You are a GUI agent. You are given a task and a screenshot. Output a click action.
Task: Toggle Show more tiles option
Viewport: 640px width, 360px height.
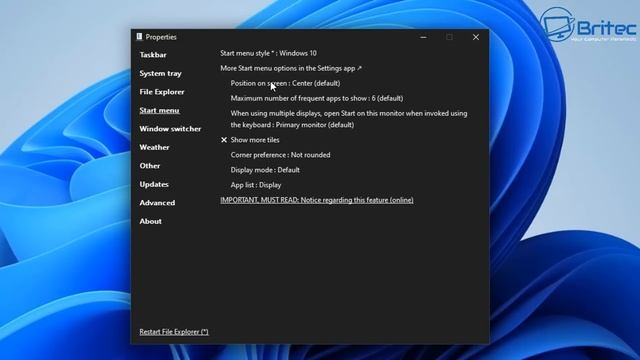tap(250, 140)
